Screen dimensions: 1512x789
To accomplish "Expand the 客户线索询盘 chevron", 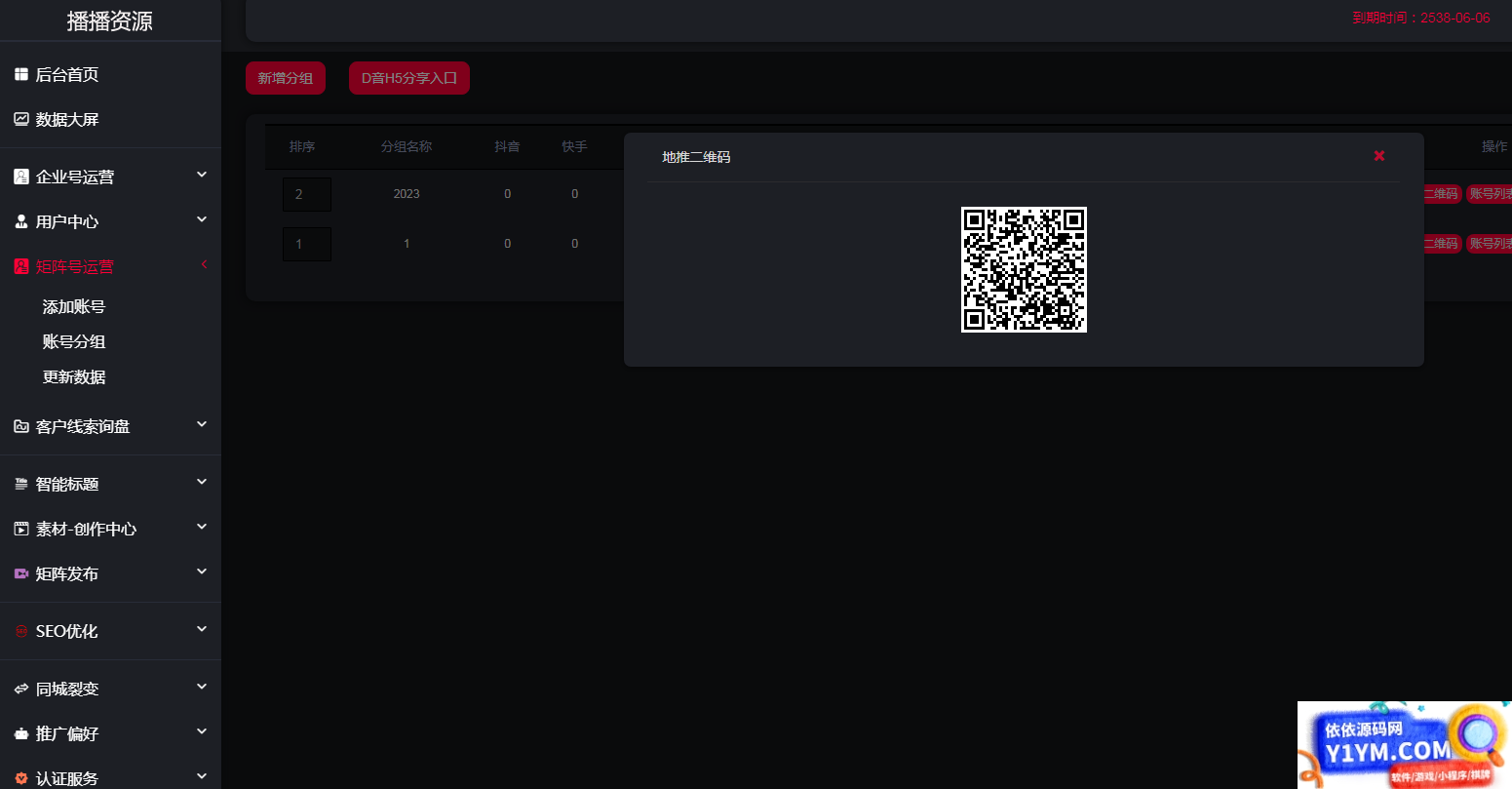I will (202, 424).
